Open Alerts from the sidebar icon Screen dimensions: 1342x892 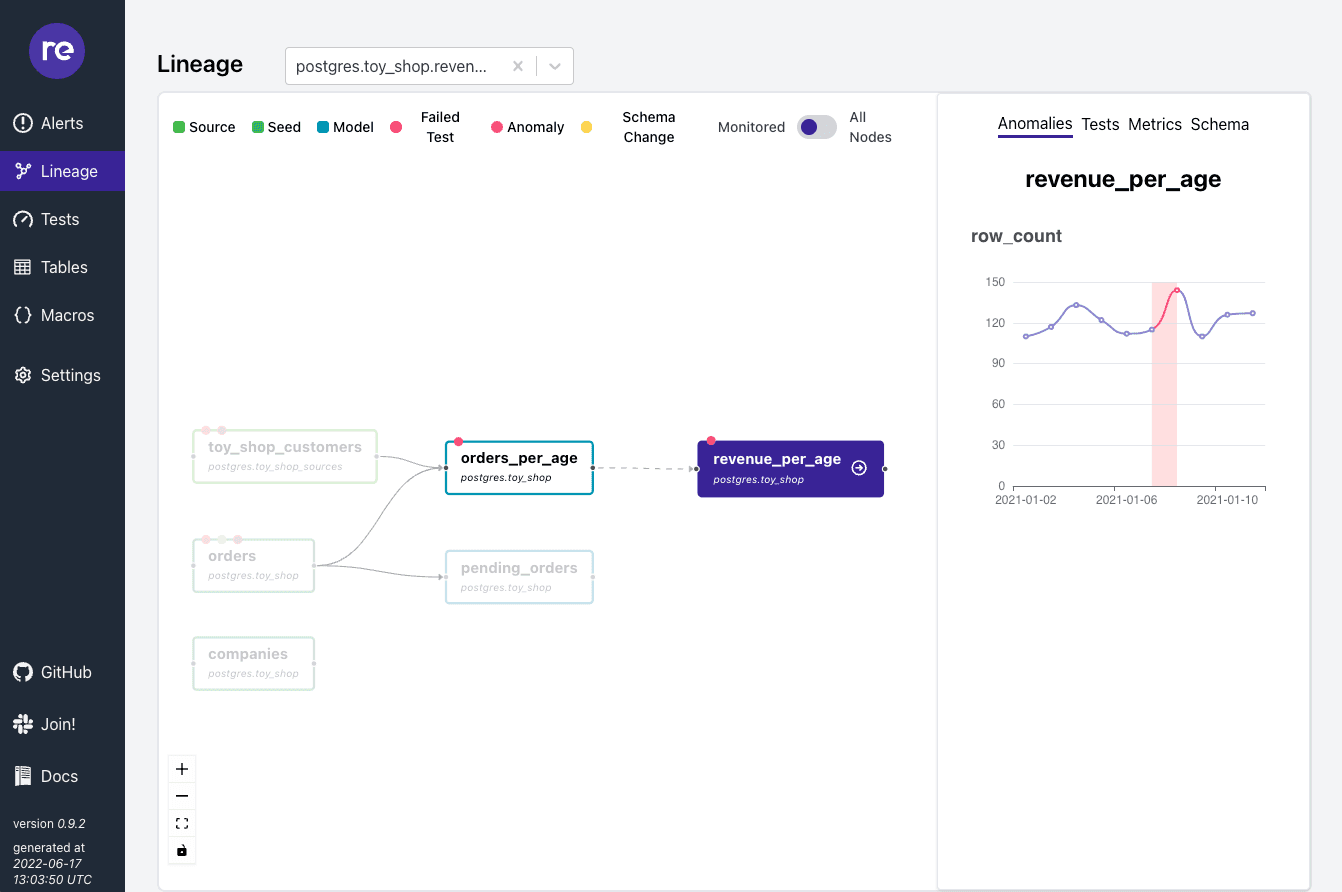pos(23,123)
